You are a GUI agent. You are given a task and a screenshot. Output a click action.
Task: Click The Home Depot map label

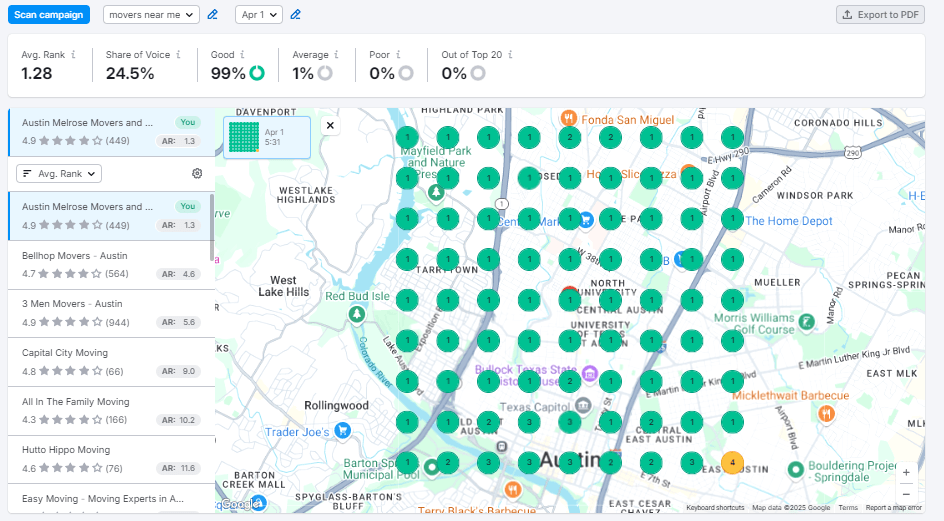(789, 221)
